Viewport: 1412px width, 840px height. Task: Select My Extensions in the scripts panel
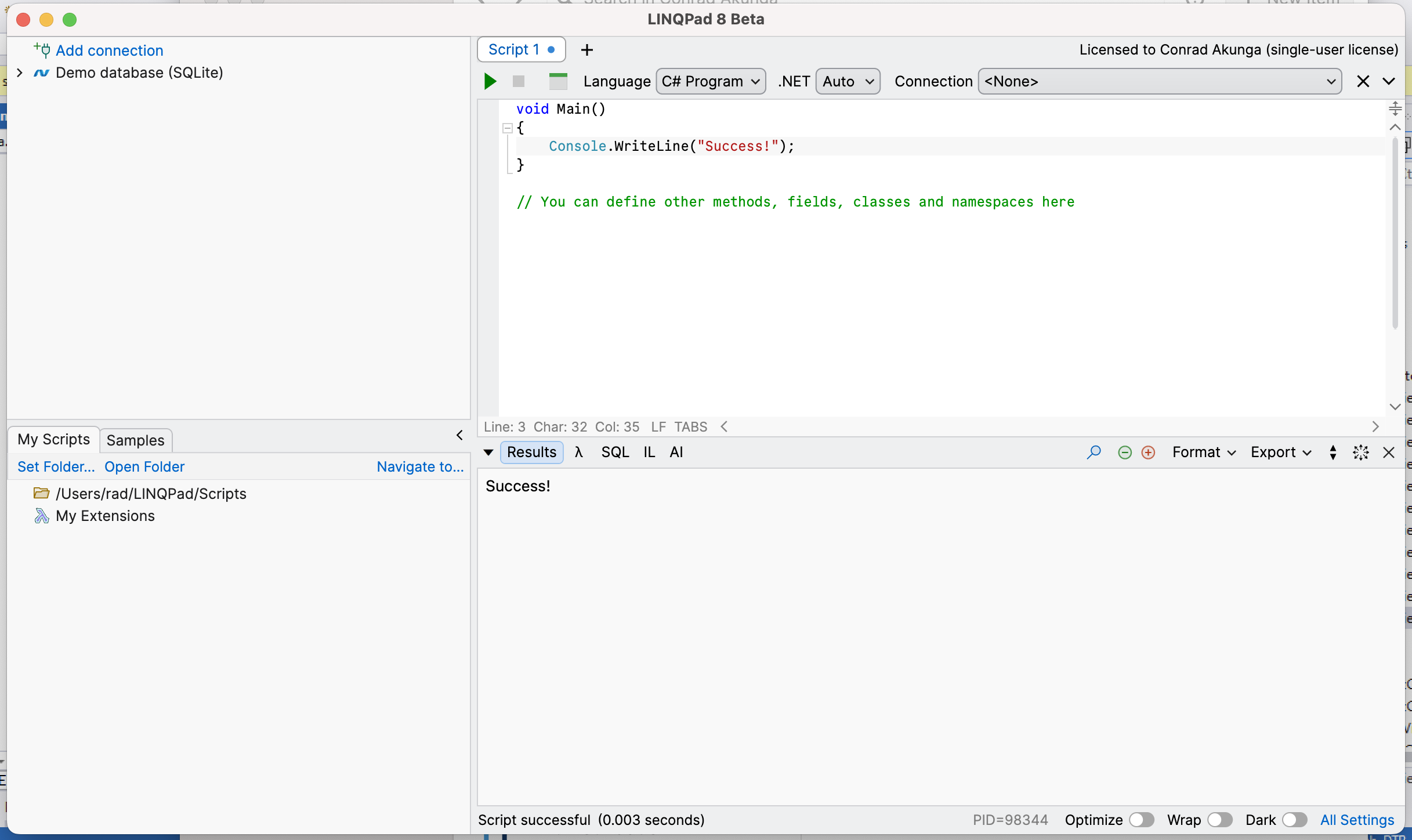pos(105,516)
